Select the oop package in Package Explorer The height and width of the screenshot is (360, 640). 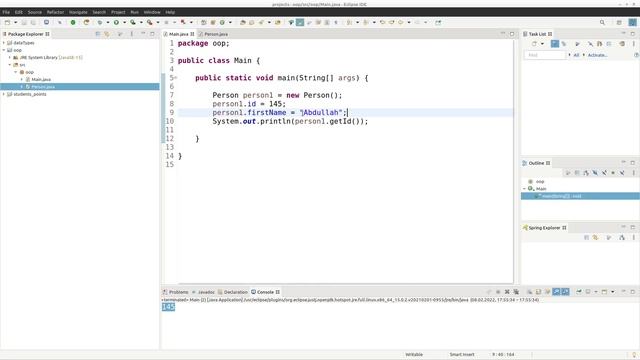click(x=29, y=72)
